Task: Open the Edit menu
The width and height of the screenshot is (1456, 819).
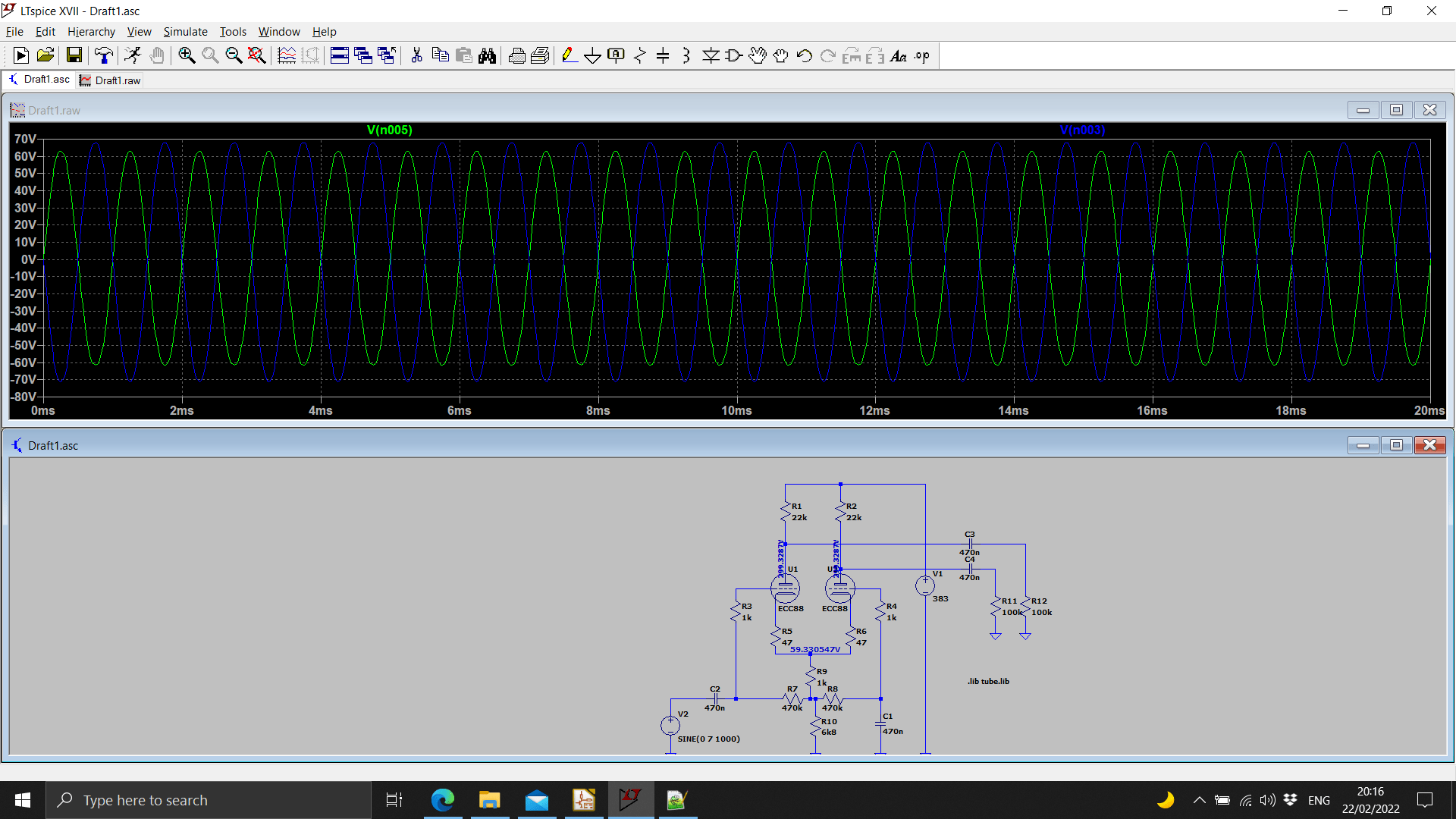Action: (x=45, y=31)
